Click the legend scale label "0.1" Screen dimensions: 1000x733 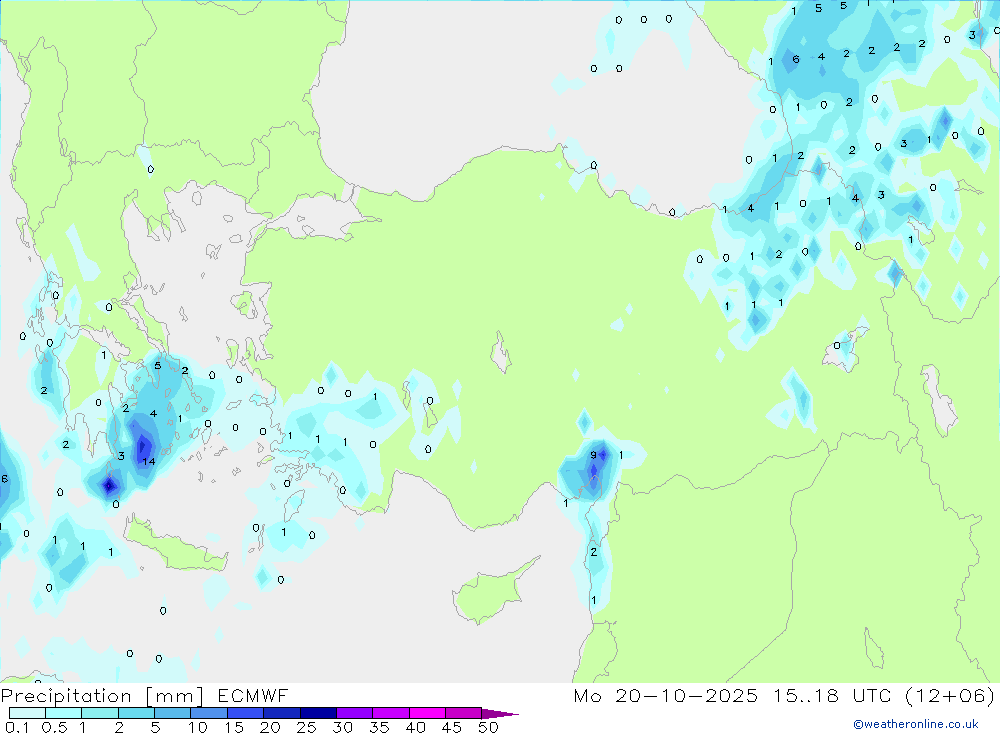tap(17, 727)
